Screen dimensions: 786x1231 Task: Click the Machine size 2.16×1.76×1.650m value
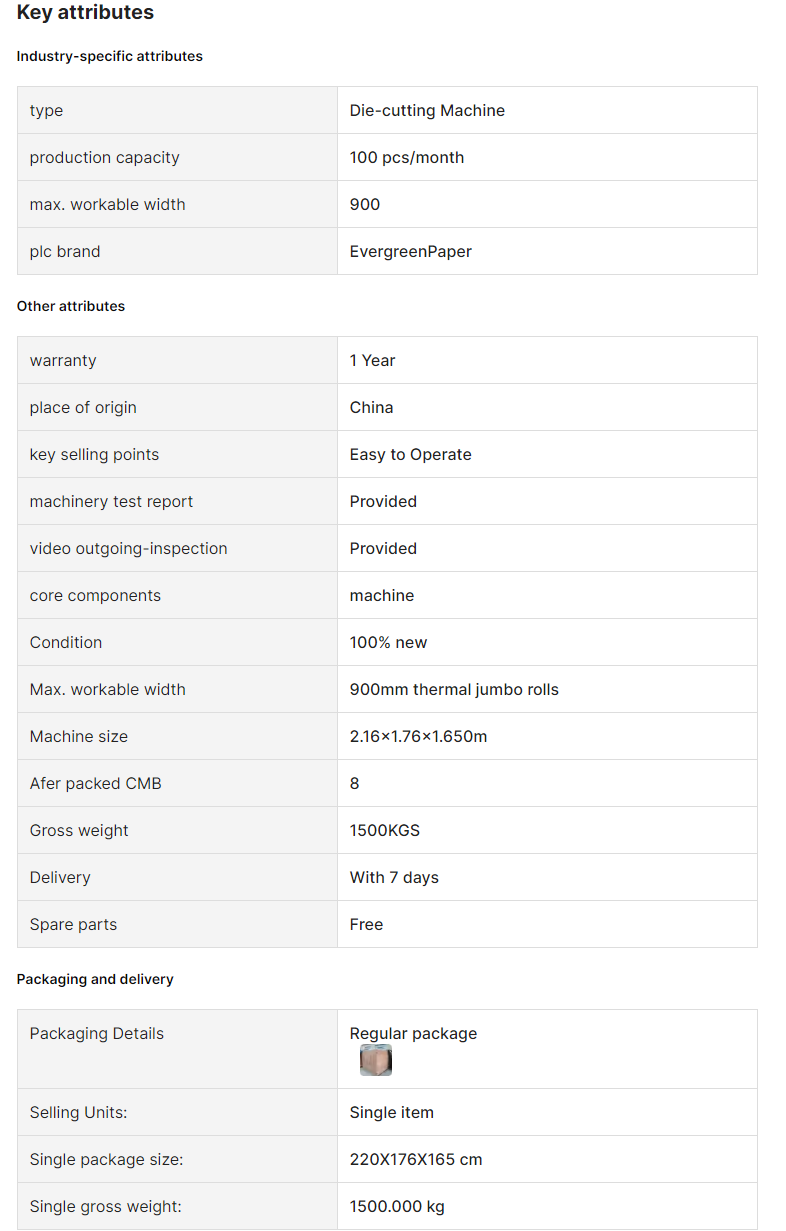pyautogui.click(x=418, y=736)
